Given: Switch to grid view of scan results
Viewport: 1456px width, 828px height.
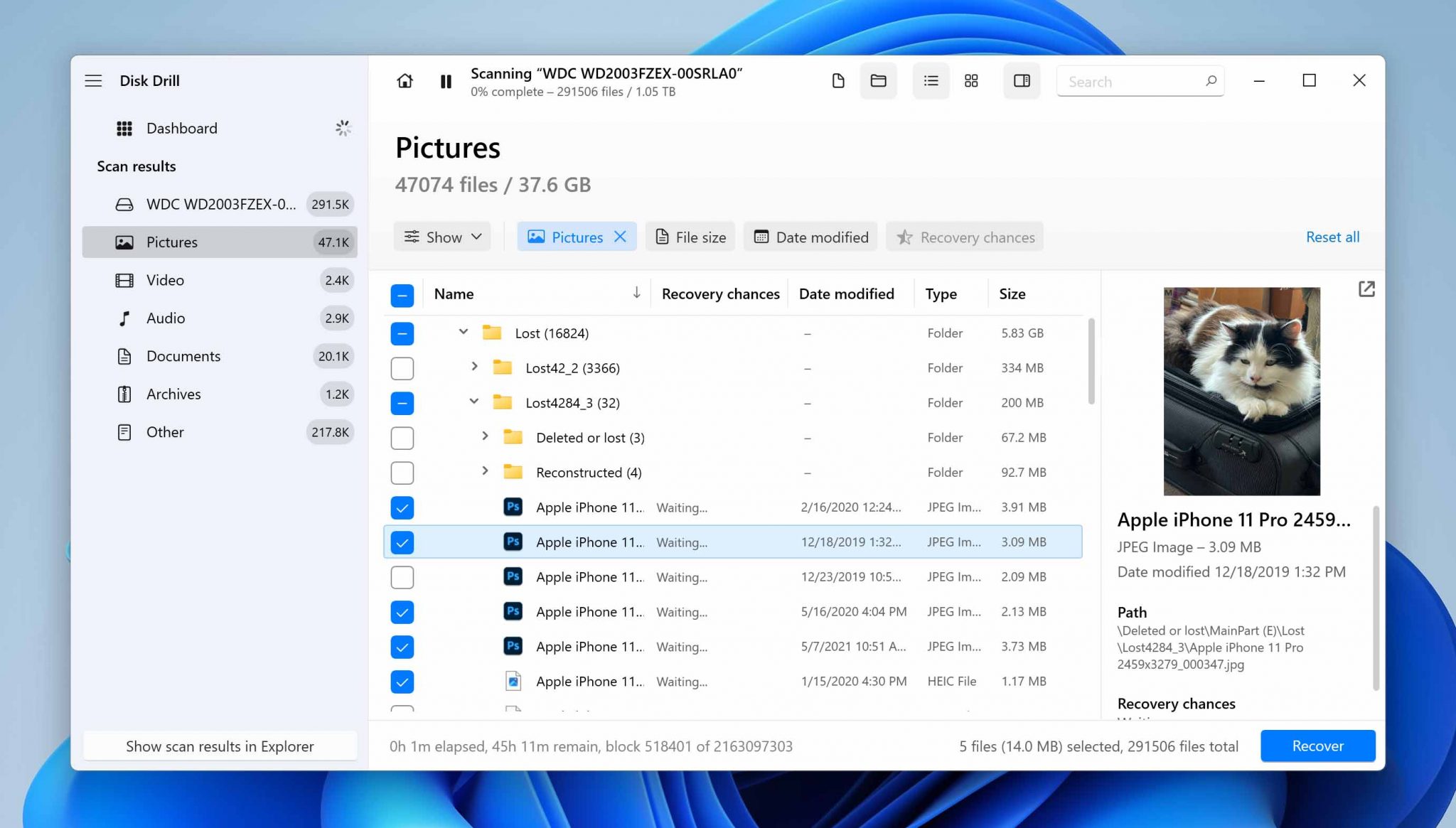Looking at the screenshot, I should pyautogui.click(x=971, y=81).
